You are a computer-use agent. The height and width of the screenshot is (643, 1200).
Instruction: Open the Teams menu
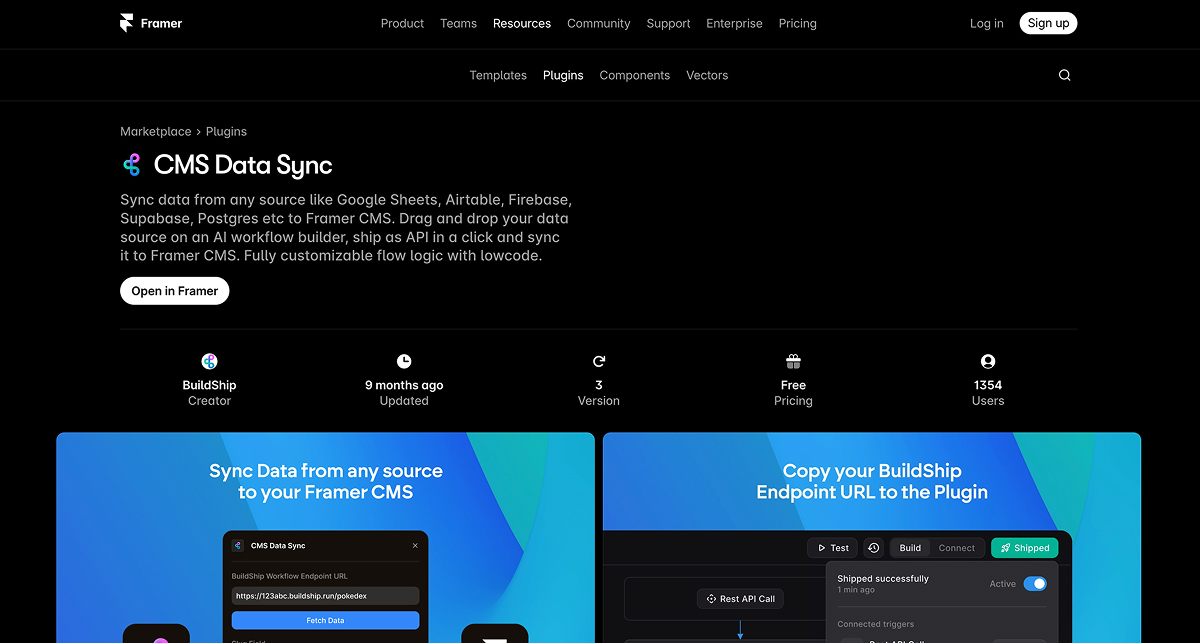(x=458, y=23)
